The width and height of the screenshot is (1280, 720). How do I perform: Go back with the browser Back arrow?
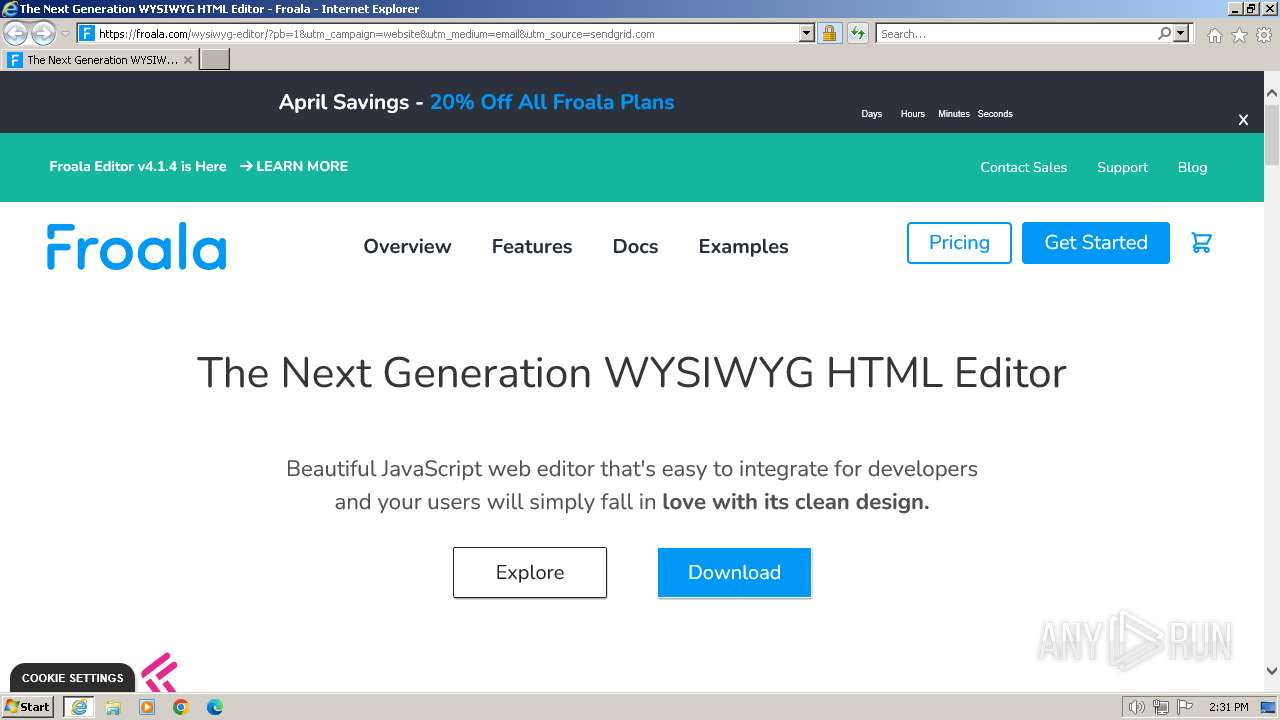(15, 34)
